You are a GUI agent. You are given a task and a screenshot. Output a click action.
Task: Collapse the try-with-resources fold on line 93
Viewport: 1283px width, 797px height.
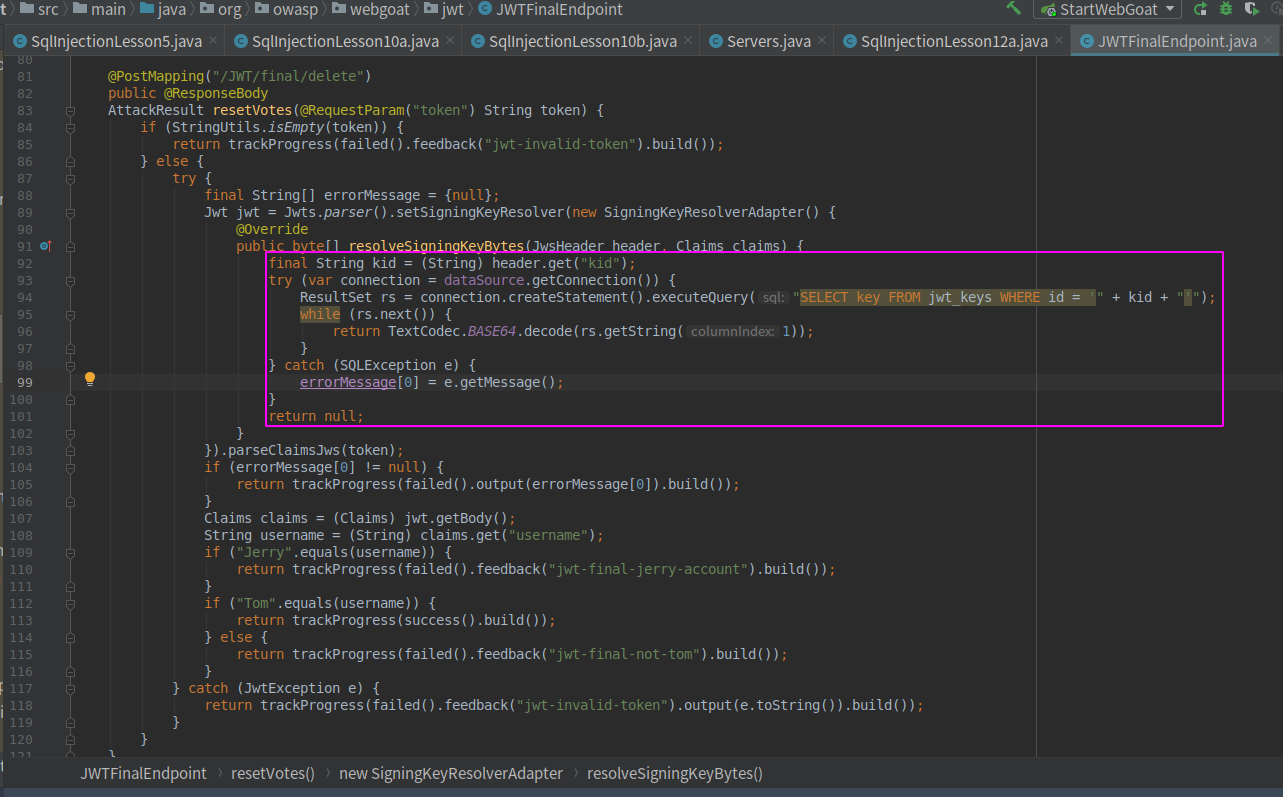point(70,280)
